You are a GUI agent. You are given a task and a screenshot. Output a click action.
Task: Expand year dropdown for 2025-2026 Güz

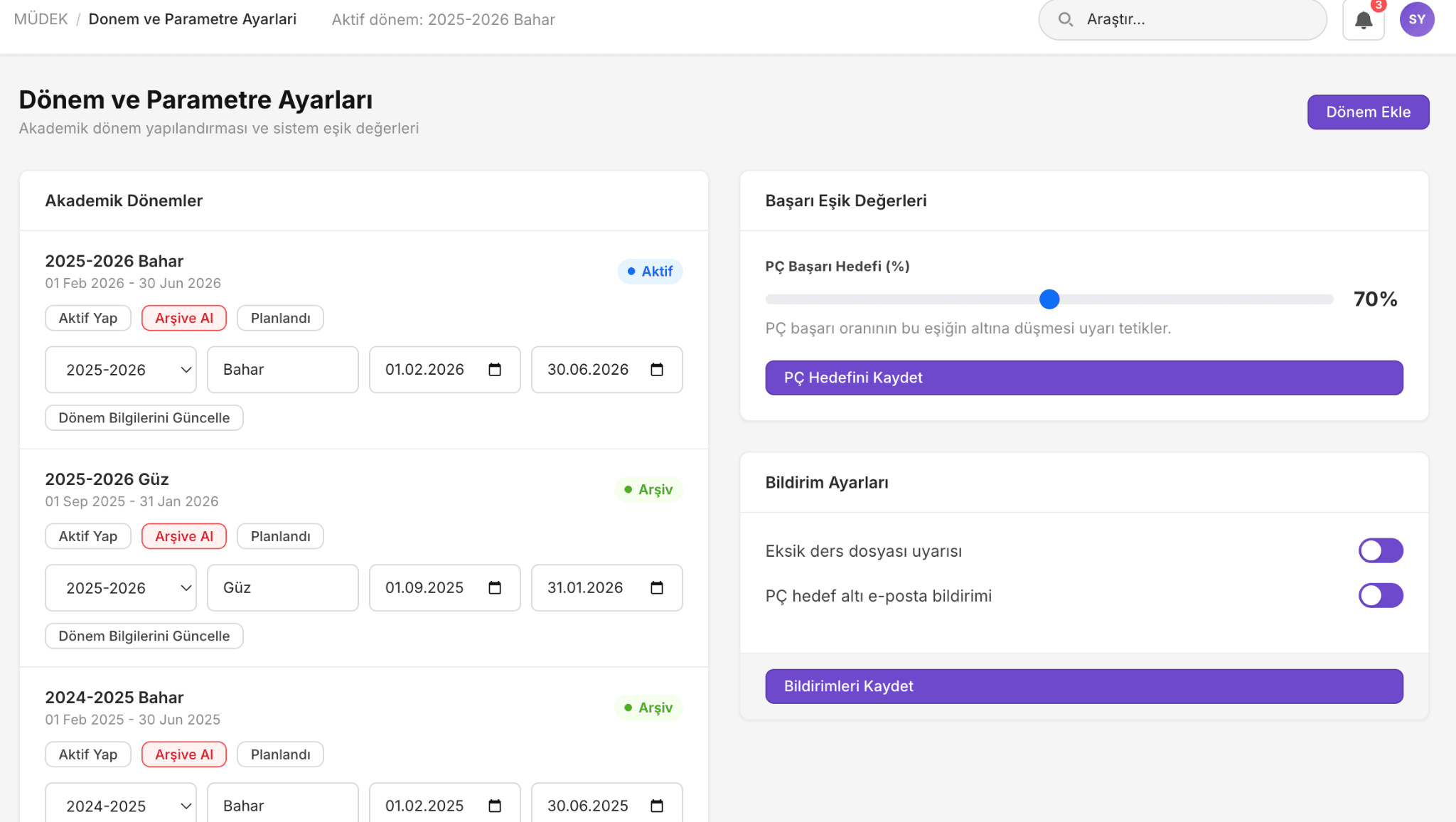click(x=121, y=588)
